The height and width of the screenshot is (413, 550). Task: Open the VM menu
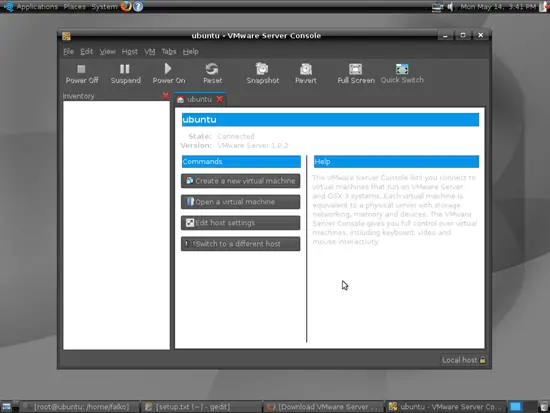[x=149, y=52]
